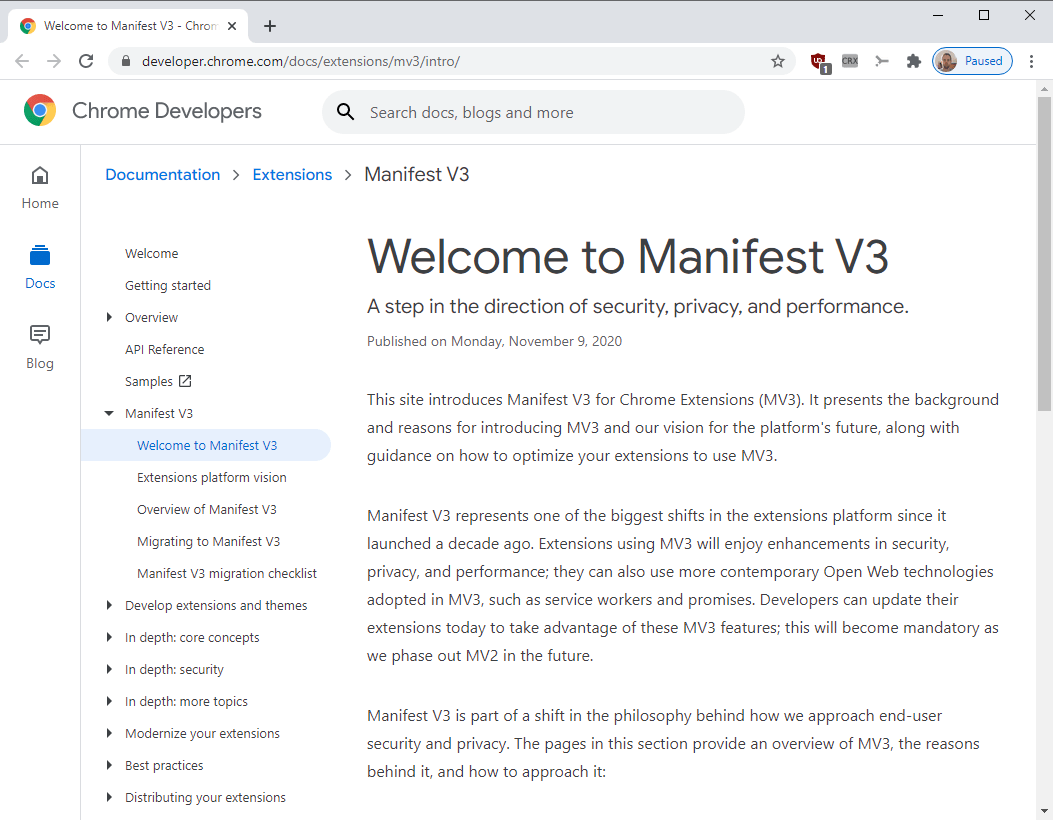Select the Welcome to Manifest V3 browser tab
Image resolution: width=1053 pixels, height=820 pixels.
click(x=128, y=26)
